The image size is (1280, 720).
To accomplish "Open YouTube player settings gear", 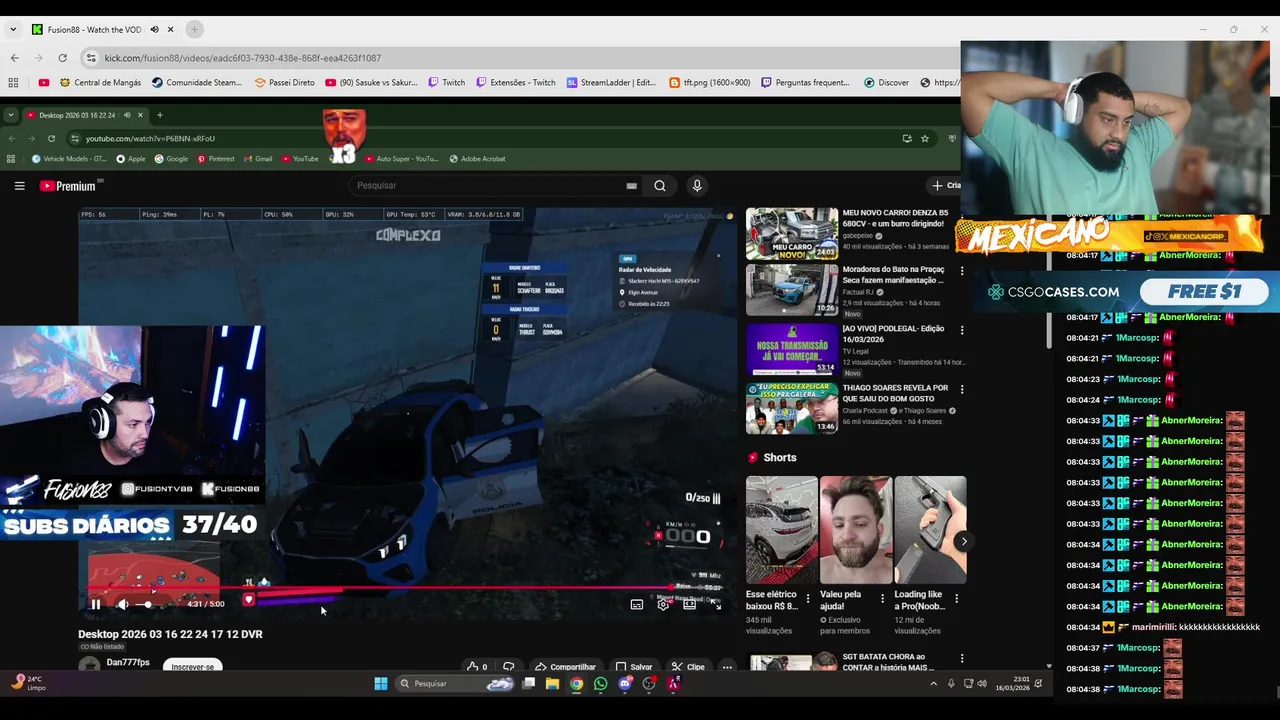I will click(x=663, y=604).
